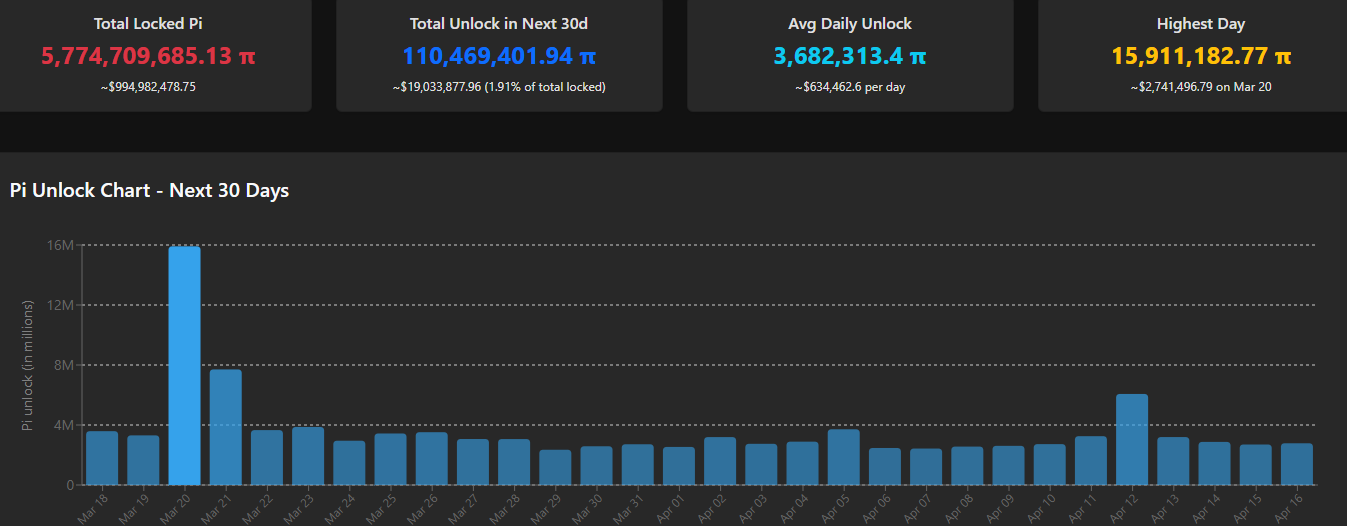Screen dimensions: 1347x526
Task: Click the Total Locked Pi red value
Action: pos(148,56)
